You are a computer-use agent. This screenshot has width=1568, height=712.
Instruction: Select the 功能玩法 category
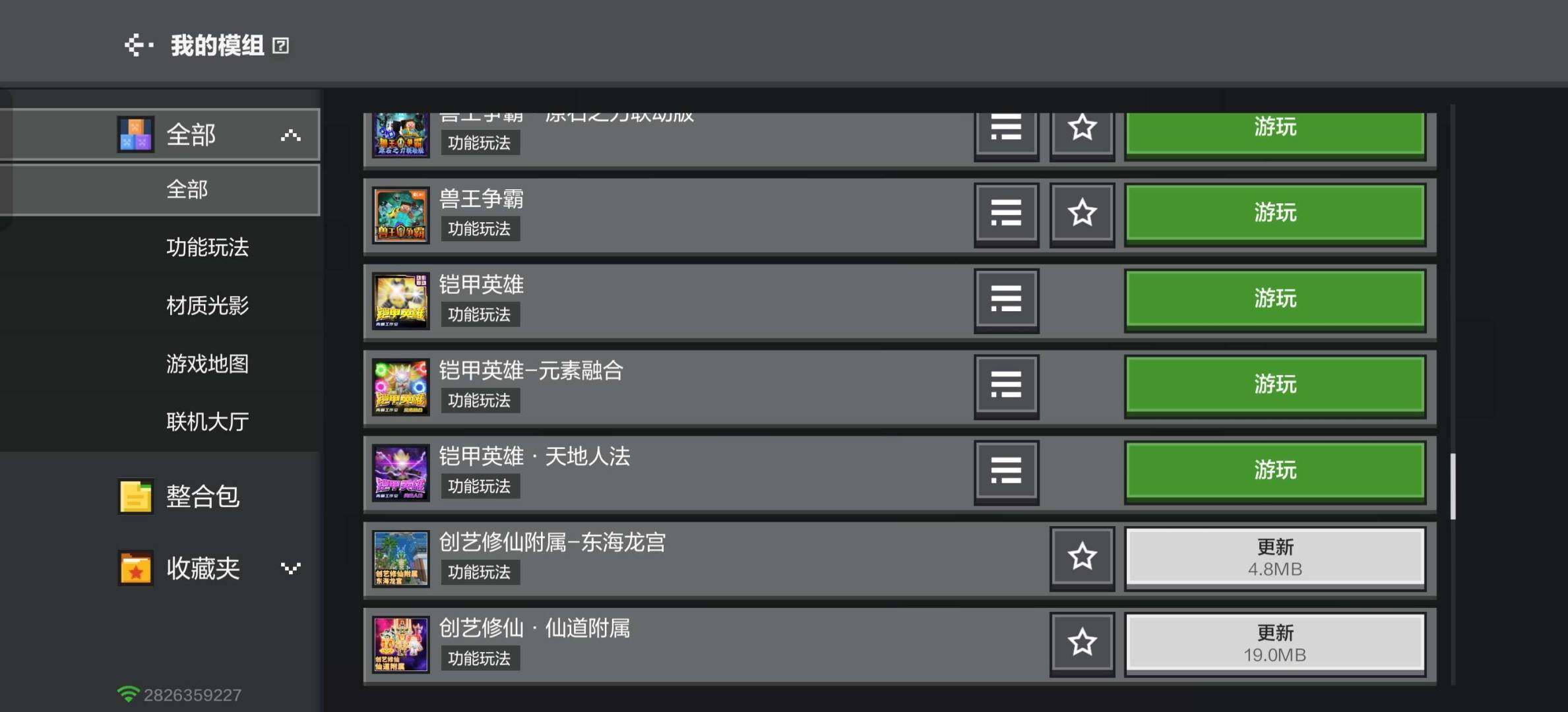coord(207,247)
